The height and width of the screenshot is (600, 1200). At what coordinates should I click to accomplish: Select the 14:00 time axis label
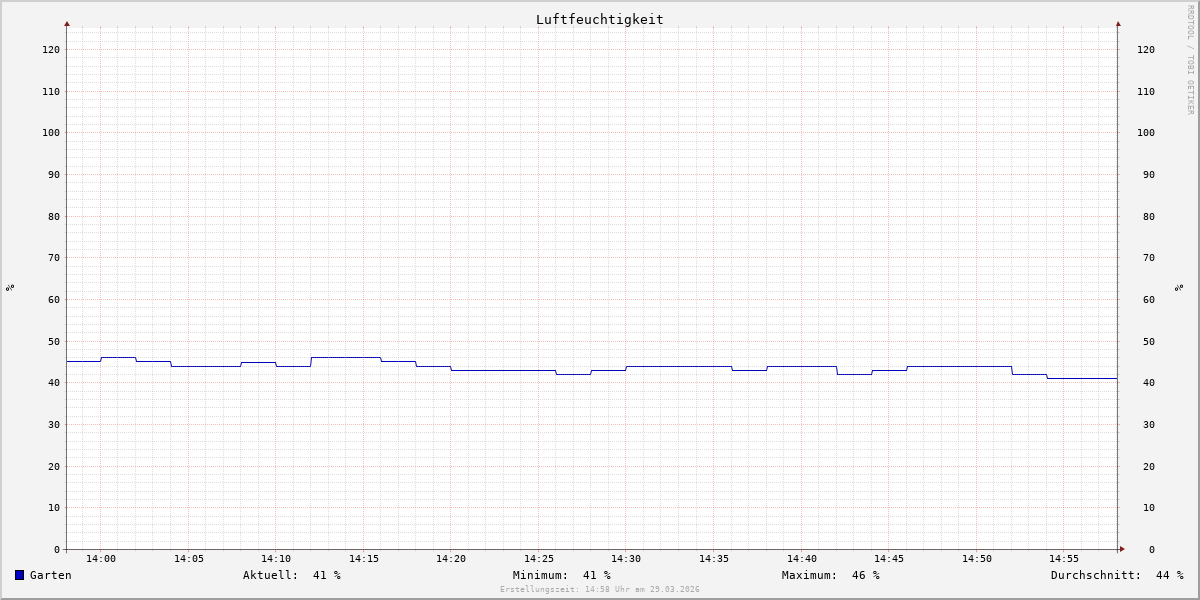[x=101, y=559]
